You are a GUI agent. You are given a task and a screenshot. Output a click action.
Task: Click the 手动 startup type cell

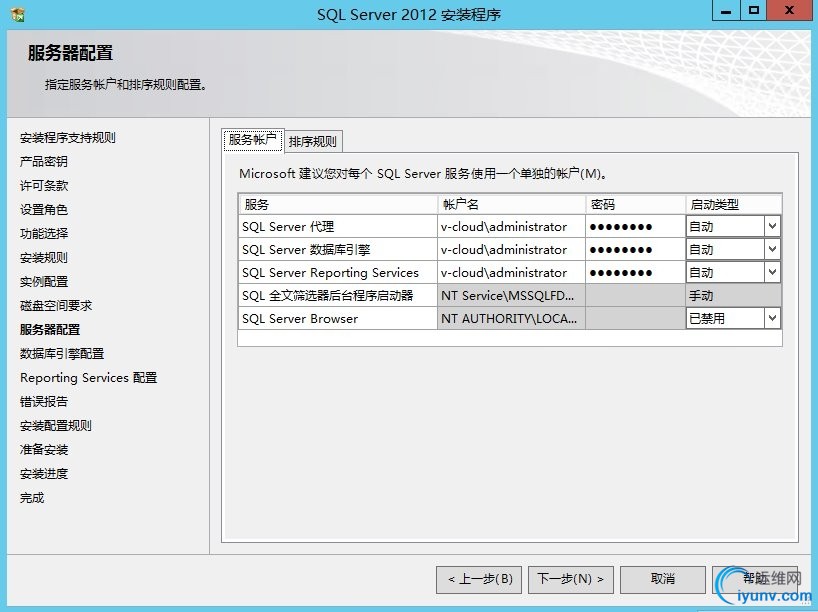point(733,295)
